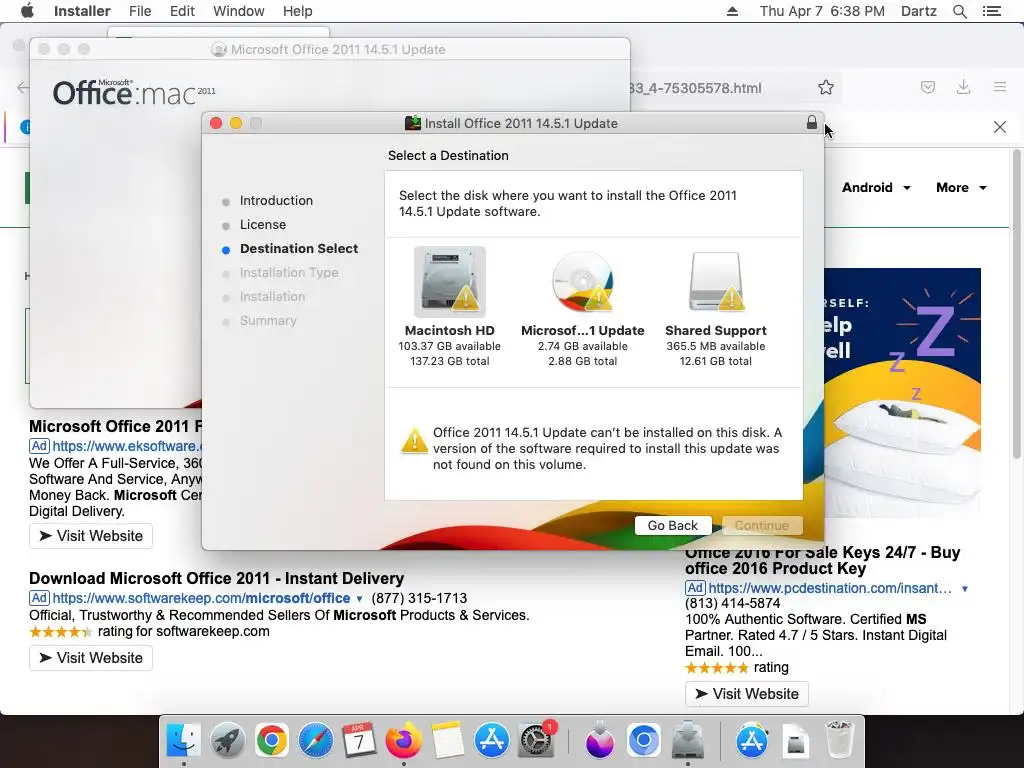Open Finder from the Dock
The image size is (1024, 768).
(x=184, y=740)
